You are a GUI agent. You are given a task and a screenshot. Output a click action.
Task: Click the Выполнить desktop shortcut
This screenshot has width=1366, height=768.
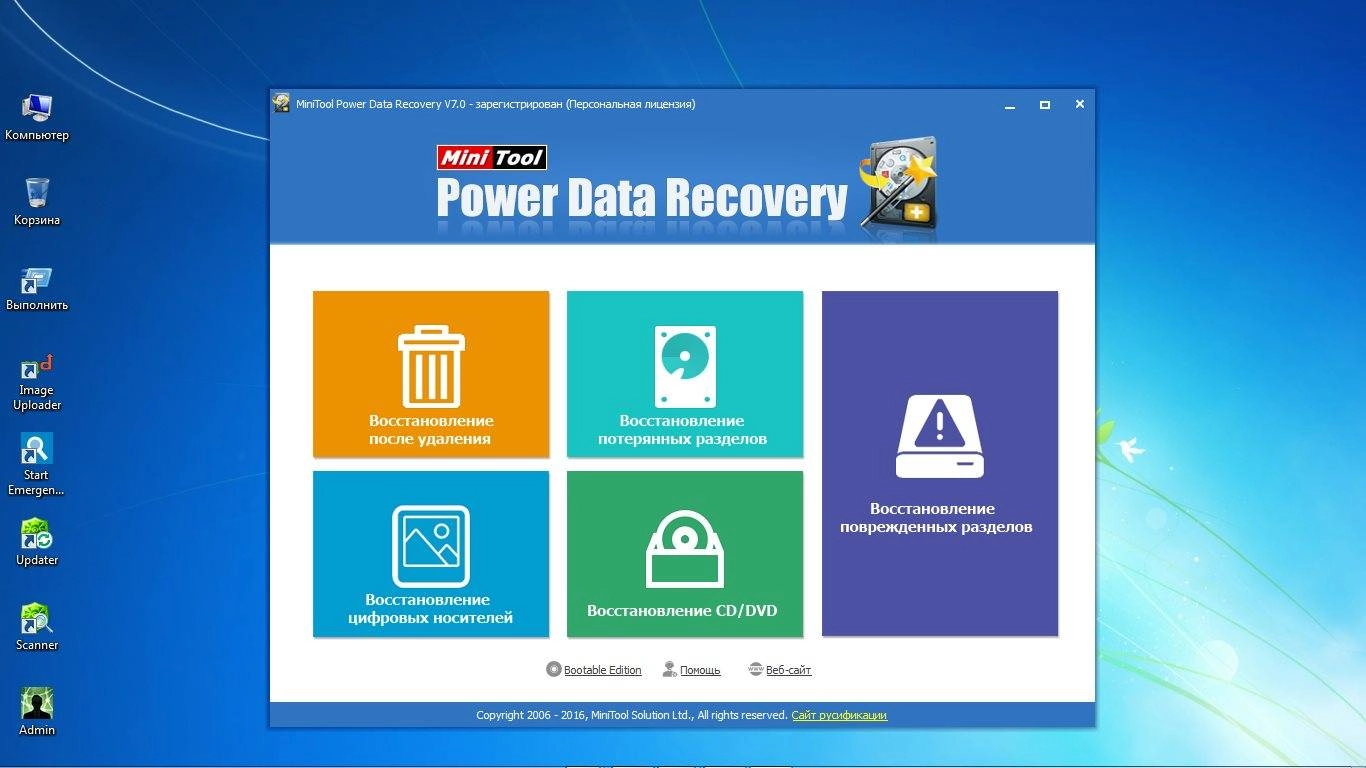pos(37,288)
